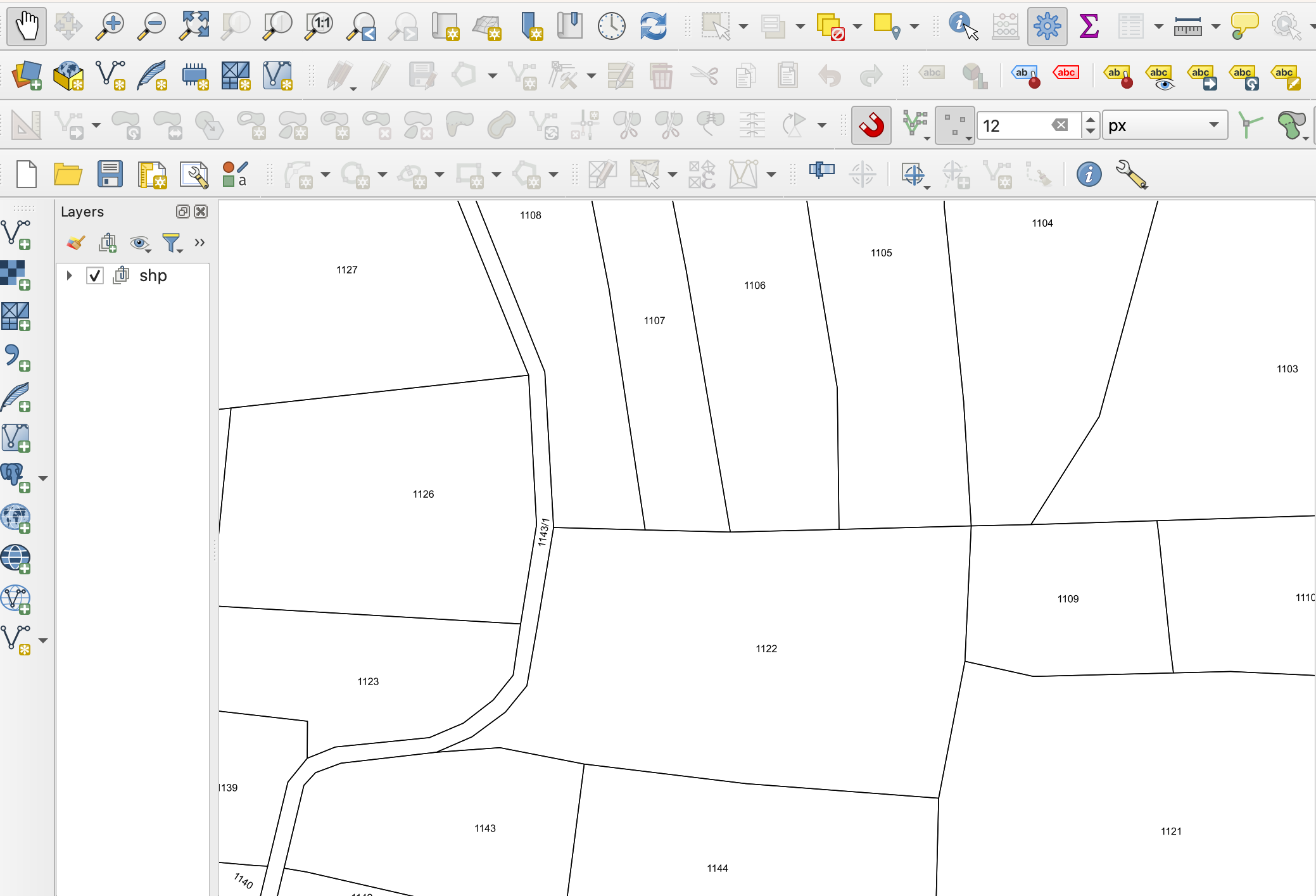Clear the snapping tolerance value
The width and height of the screenshot is (1316, 896).
[1060, 125]
